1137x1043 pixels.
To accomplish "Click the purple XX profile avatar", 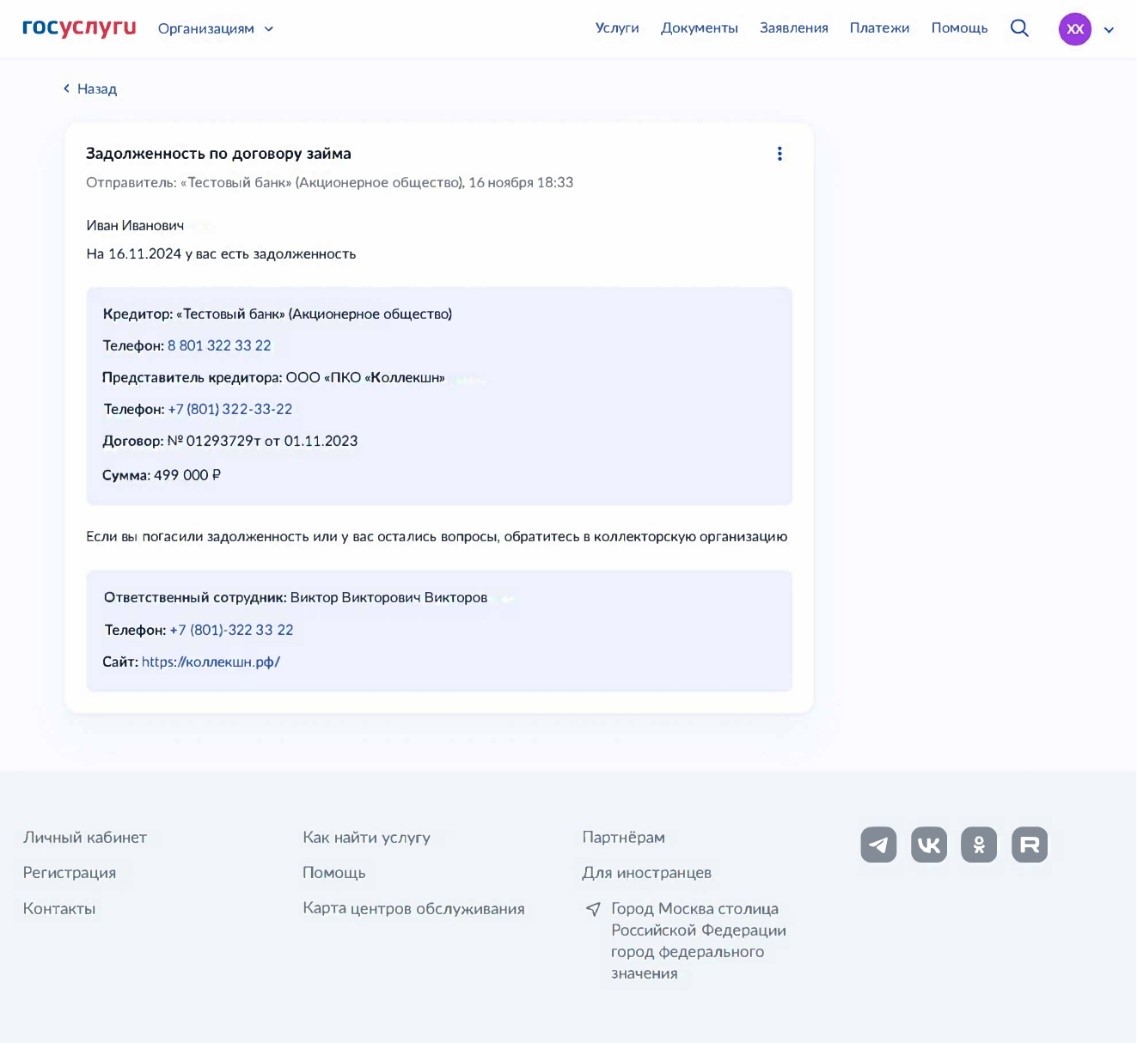I will [x=1075, y=29].
